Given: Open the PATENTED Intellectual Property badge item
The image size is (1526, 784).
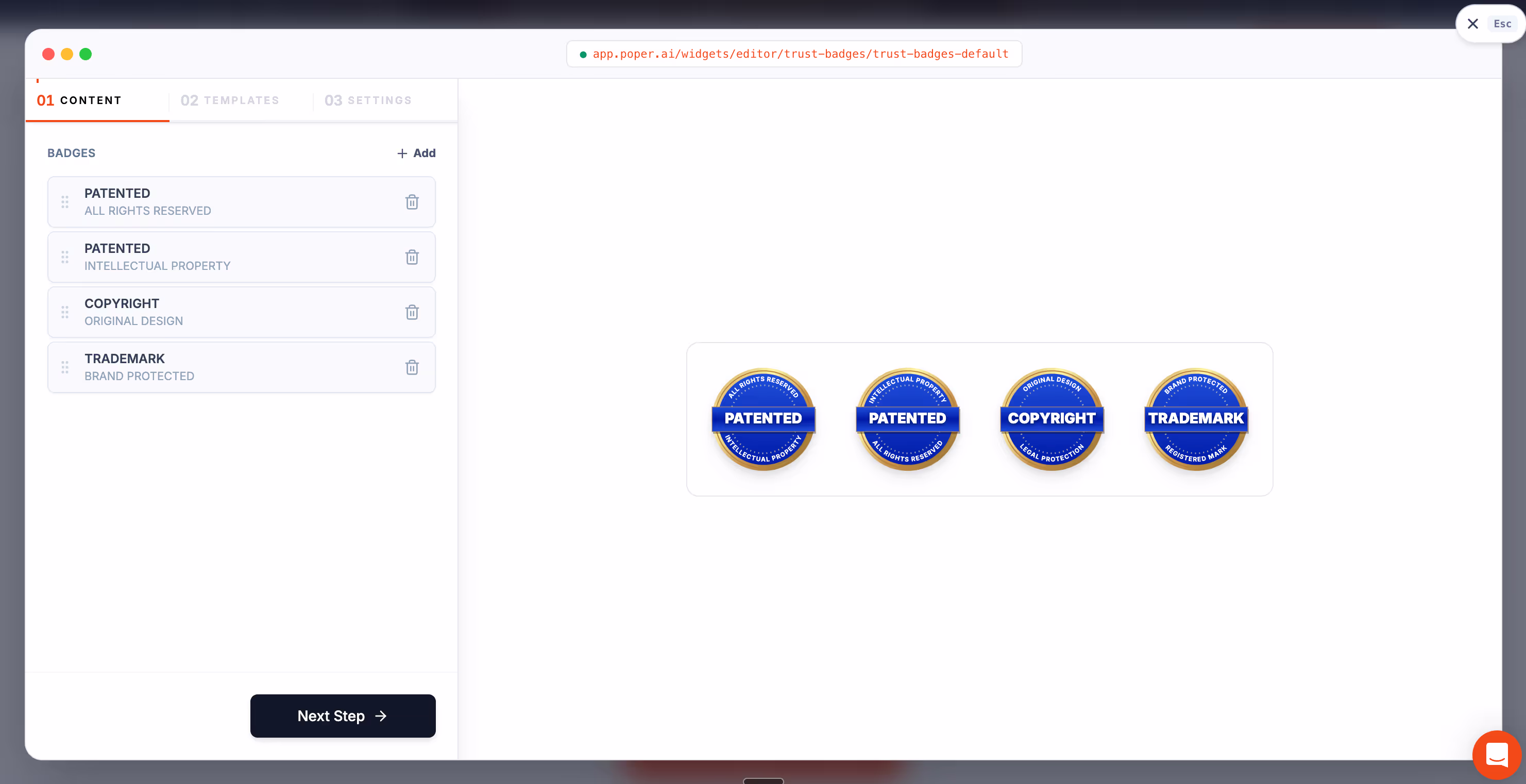Looking at the screenshot, I should click(242, 257).
